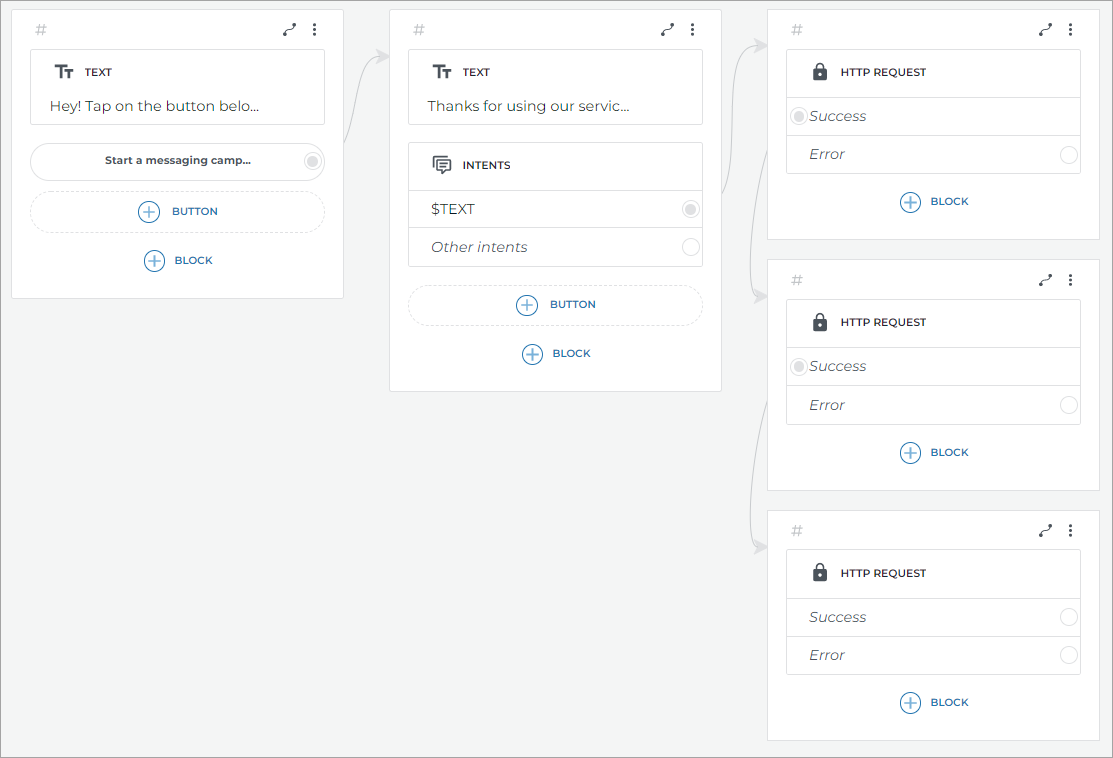Click connector icon on middle HTTP Request card
Viewport: 1113px width, 758px height.
[x=1046, y=280]
